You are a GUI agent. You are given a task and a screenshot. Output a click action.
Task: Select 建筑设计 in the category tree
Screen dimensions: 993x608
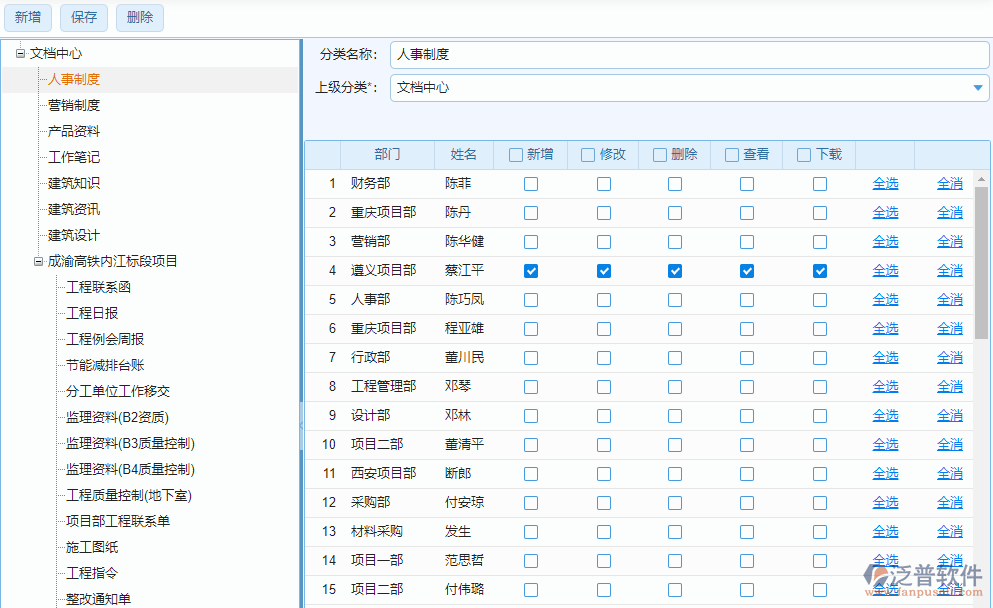click(x=74, y=235)
